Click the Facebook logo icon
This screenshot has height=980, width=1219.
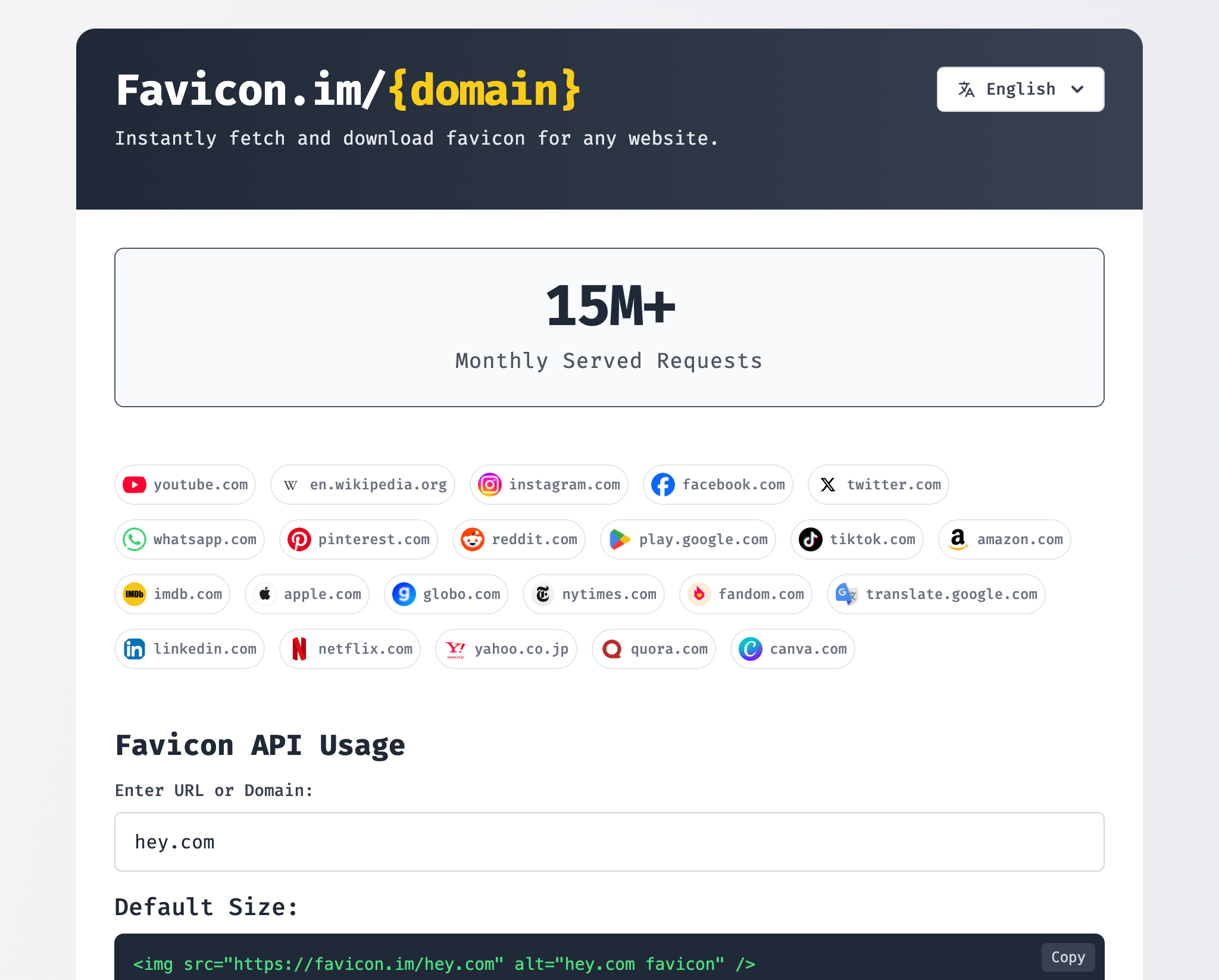pyautogui.click(x=662, y=485)
